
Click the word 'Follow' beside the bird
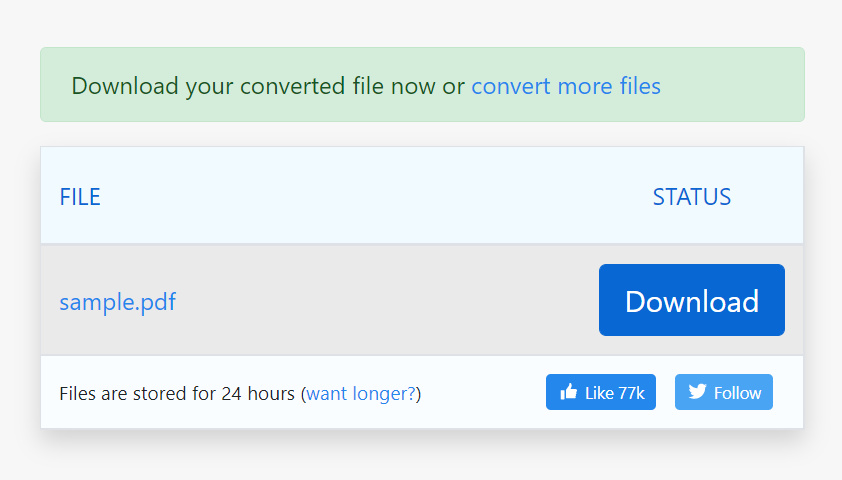737,394
